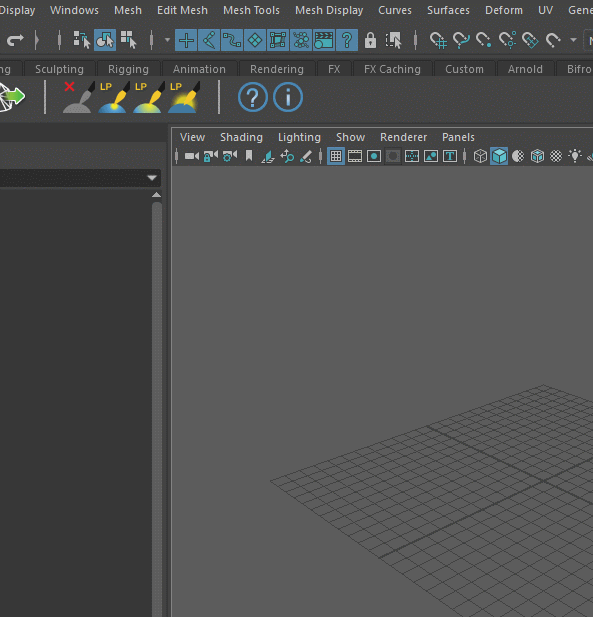Open viewport Lighting menu
The width and height of the screenshot is (593, 617).
[299, 137]
